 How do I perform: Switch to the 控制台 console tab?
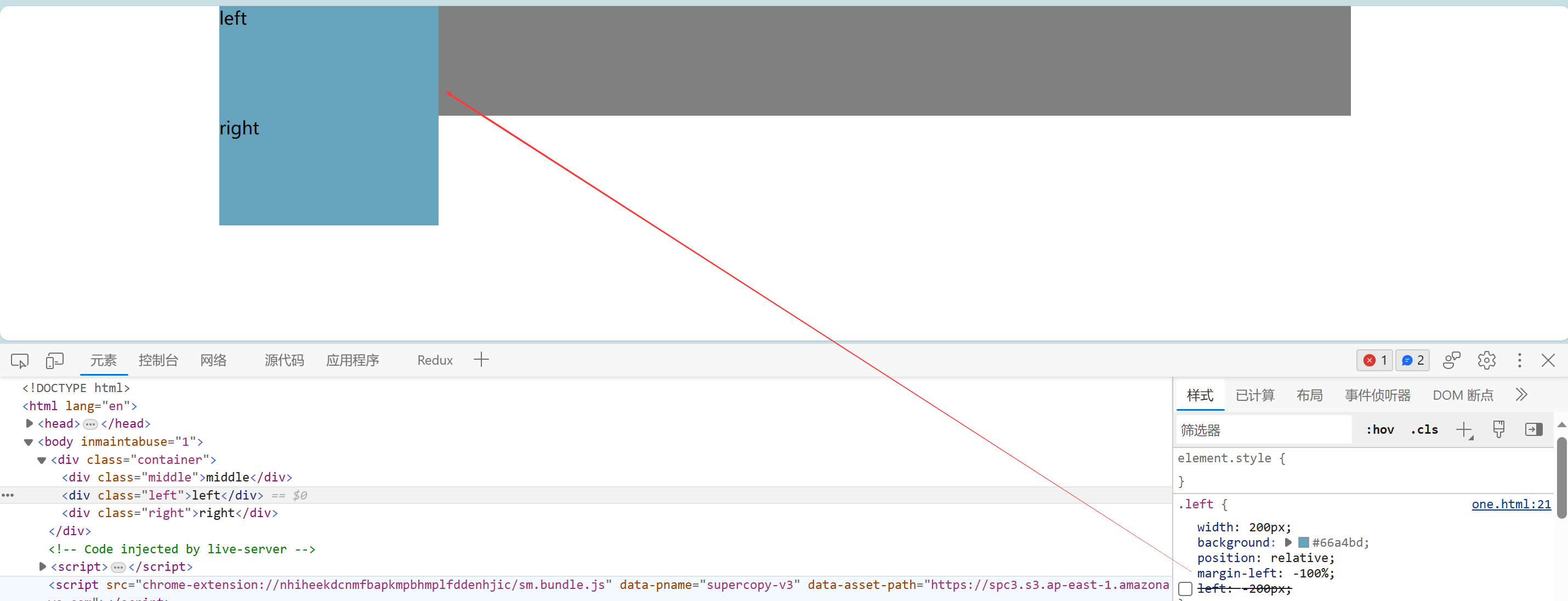click(x=158, y=360)
